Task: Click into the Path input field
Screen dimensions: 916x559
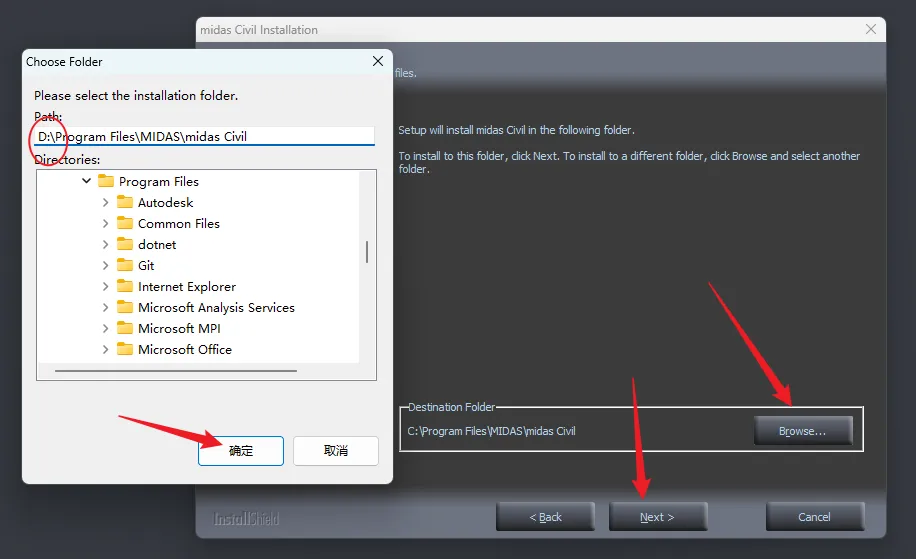Action: pos(204,136)
